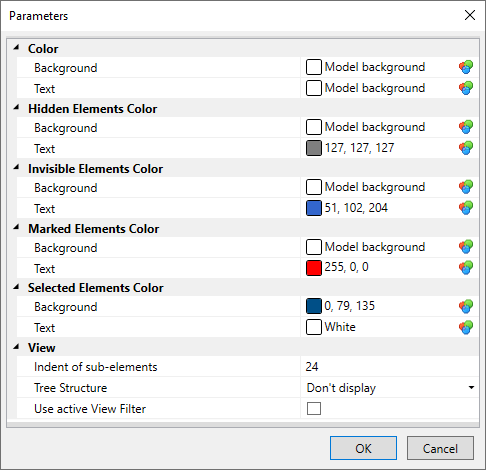
Task: Click the Cancel button
Action: [x=440, y=448]
